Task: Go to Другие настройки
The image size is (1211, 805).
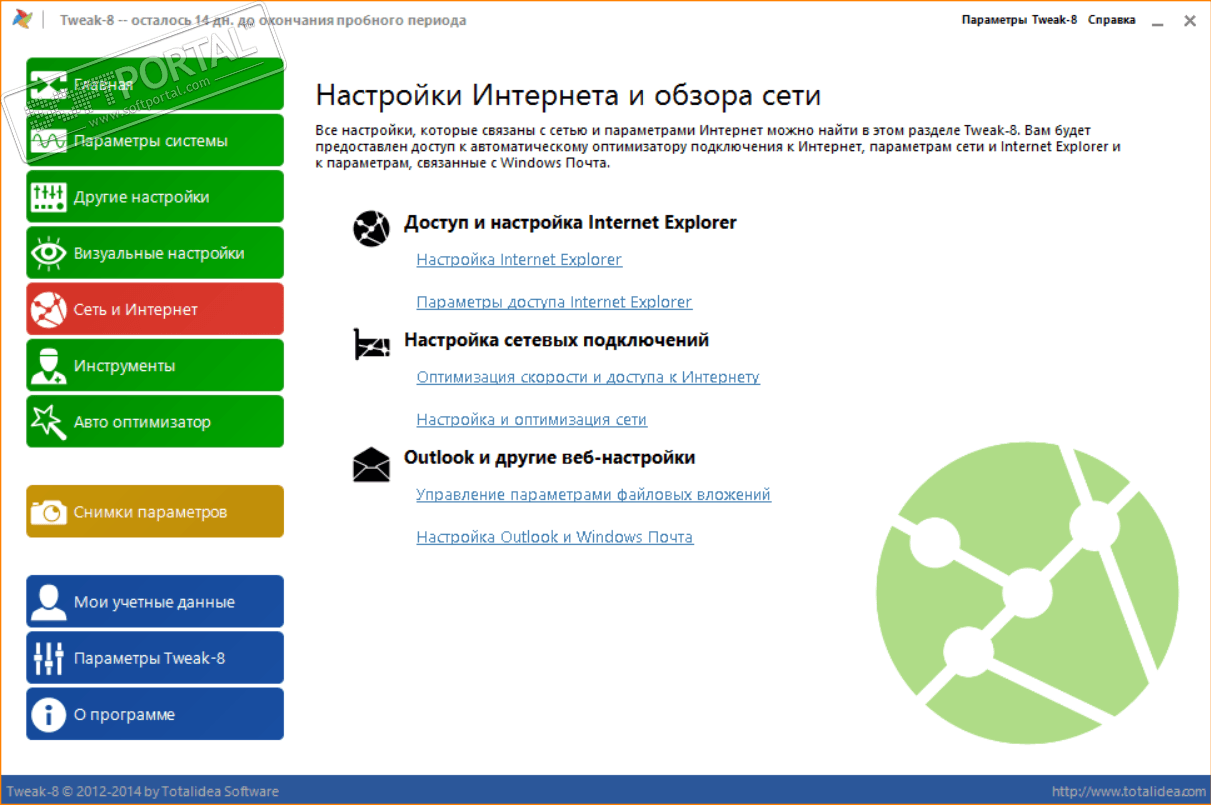Action: (155, 196)
